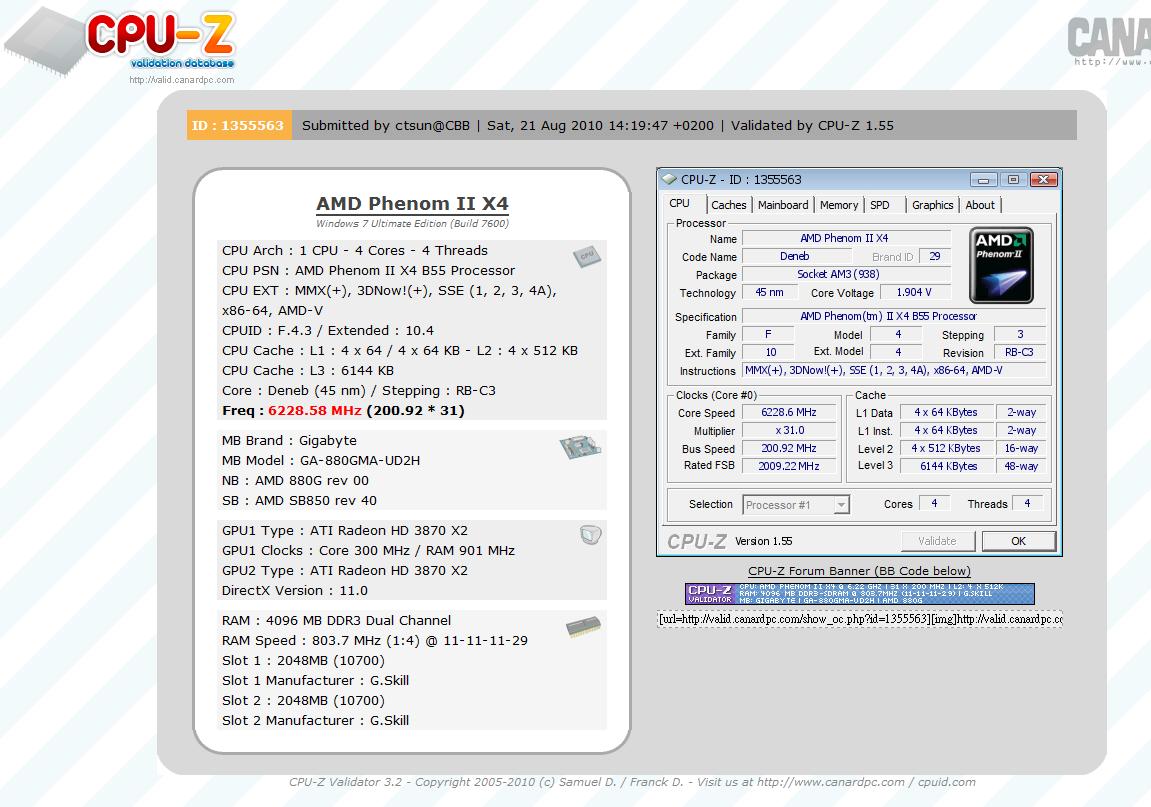Click the DirectX Version : 11.0 line
Image resolution: width=1151 pixels, height=807 pixels.
coord(295,590)
